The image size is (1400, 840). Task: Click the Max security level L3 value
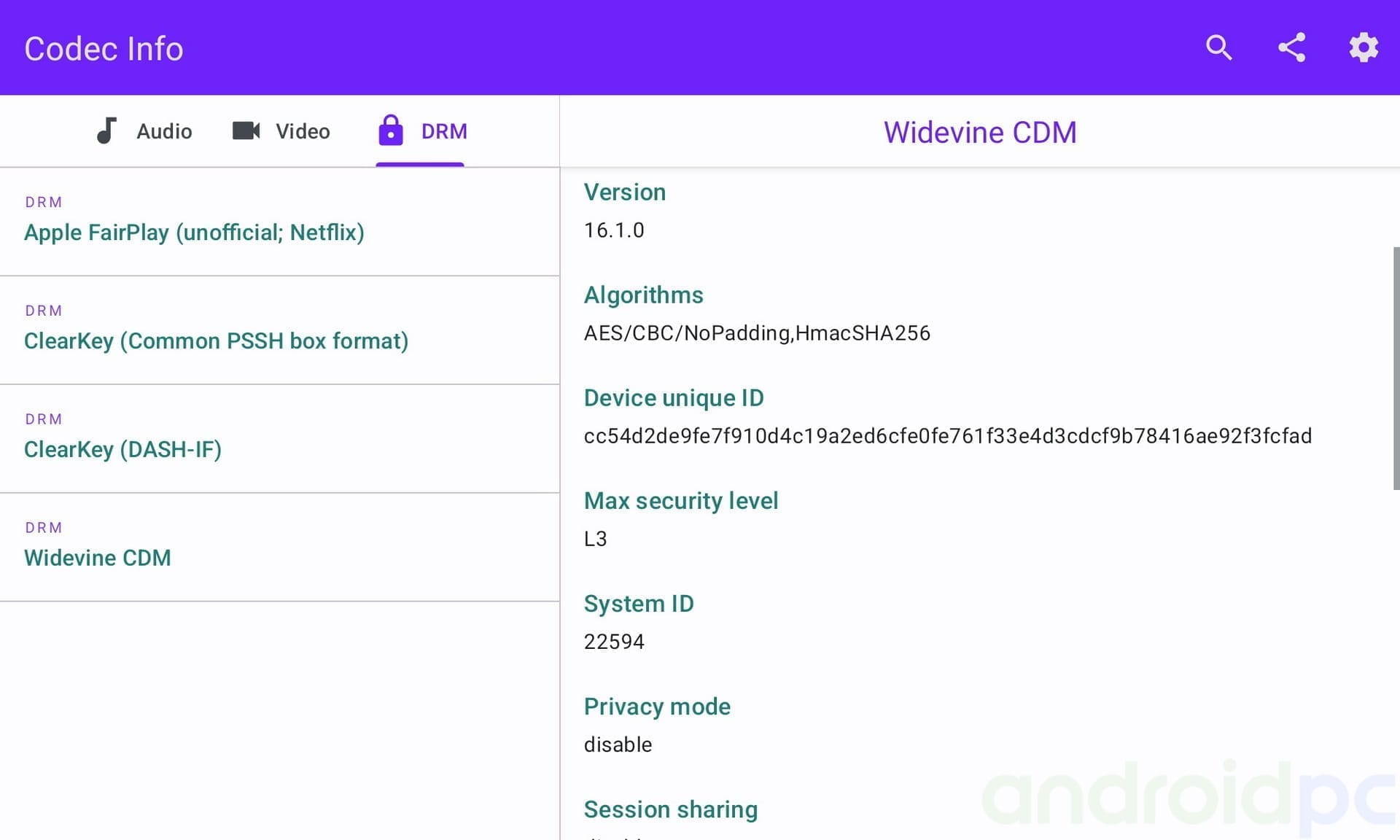(x=595, y=539)
